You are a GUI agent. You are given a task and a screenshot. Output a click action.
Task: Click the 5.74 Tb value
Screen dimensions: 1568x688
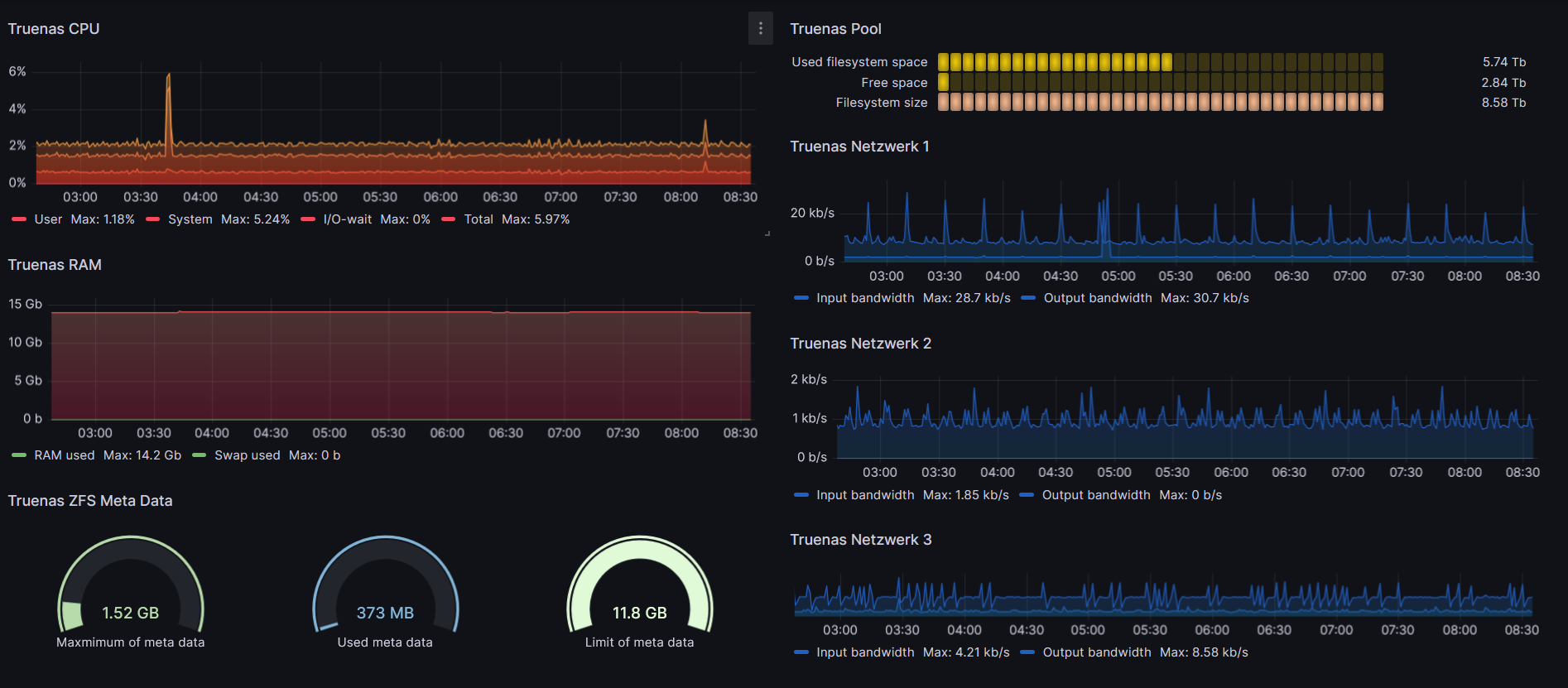click(x=1504, y=62)
